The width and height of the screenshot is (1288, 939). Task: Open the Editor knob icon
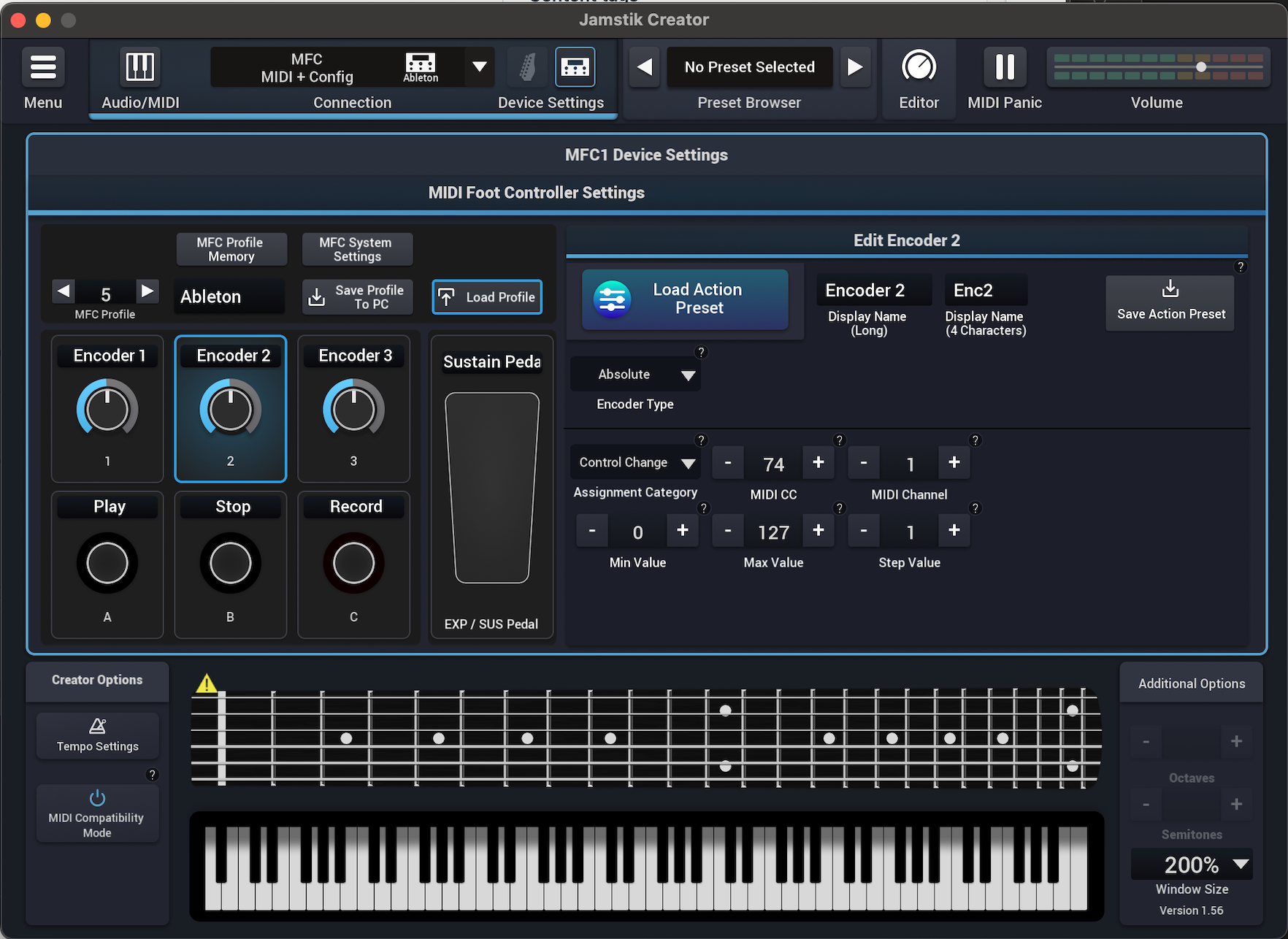919,67
